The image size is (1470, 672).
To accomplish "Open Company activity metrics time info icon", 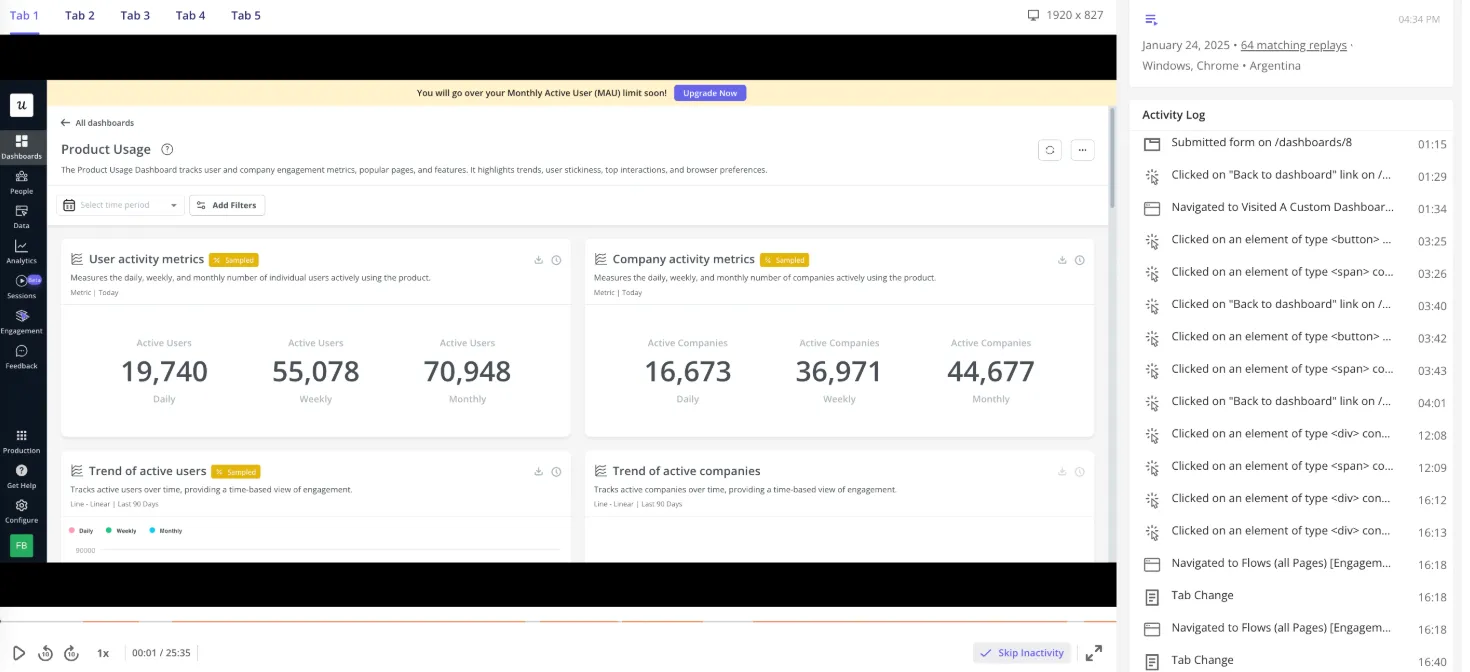I will (x=1080, y=260).
